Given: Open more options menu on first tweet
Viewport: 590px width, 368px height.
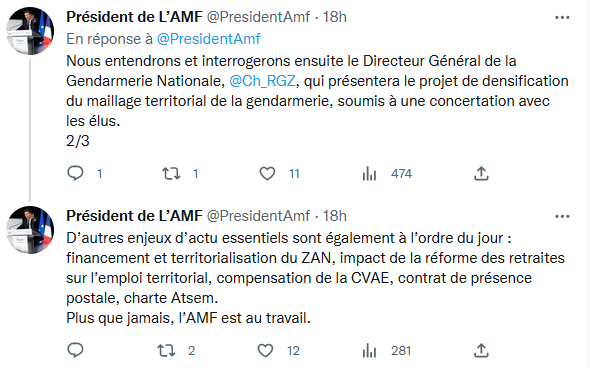Looking at the screenshot, I should pos(562,17).
